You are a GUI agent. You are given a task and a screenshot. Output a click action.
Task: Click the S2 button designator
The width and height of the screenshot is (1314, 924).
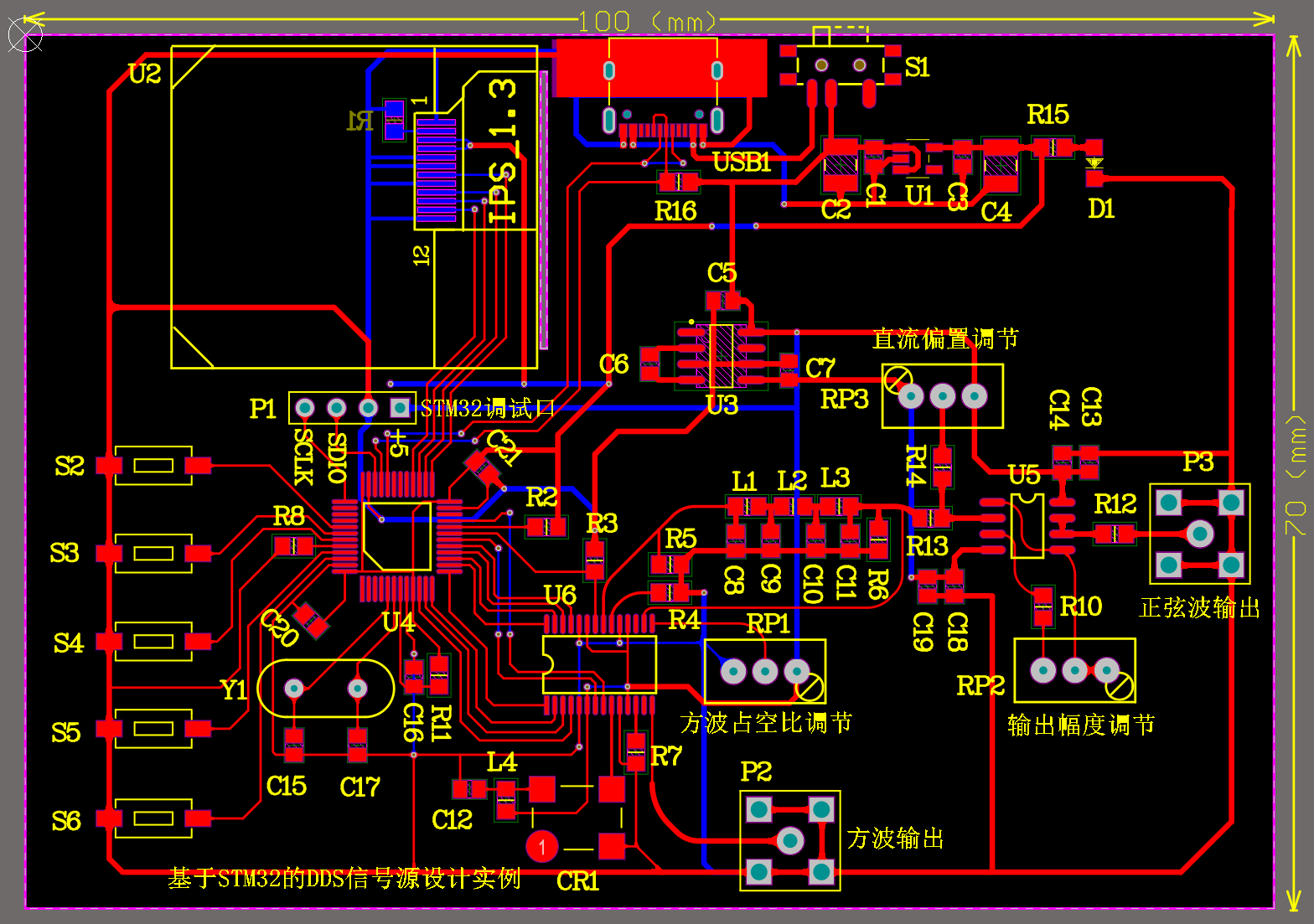coord(70,466)
